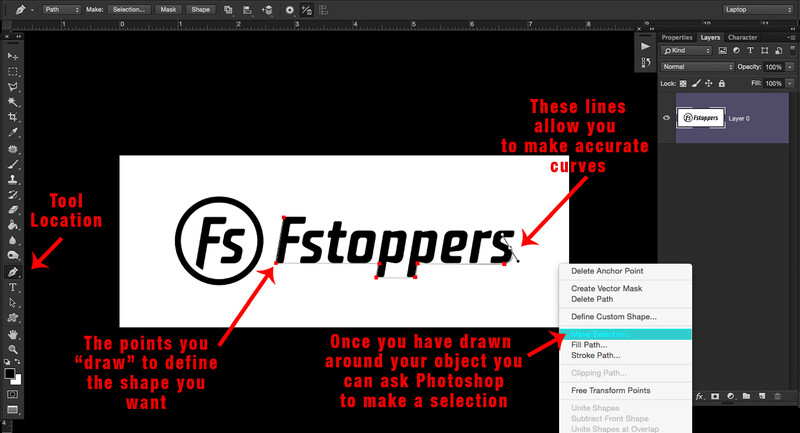This screenshot has width=800, height=433.
Task: Turn layer filtering switch on/off
Action: (x=792, y=50)
